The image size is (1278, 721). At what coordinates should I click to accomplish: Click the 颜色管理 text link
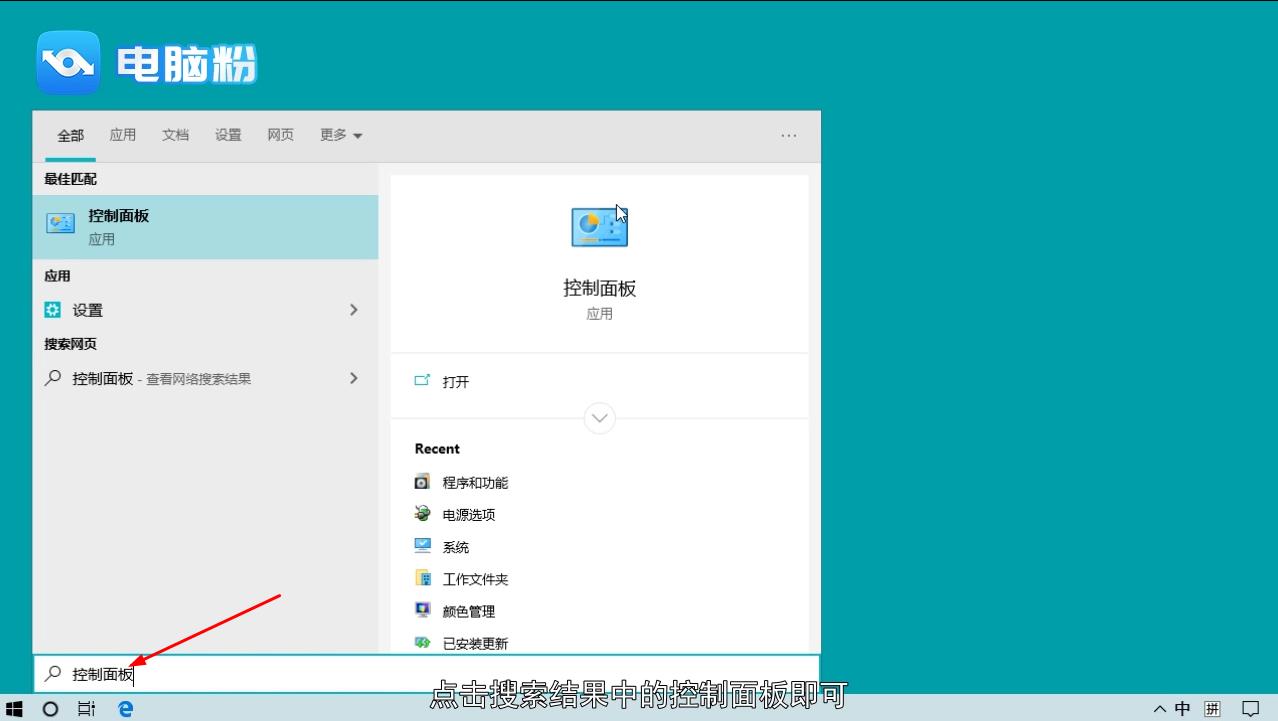(469, 611)
